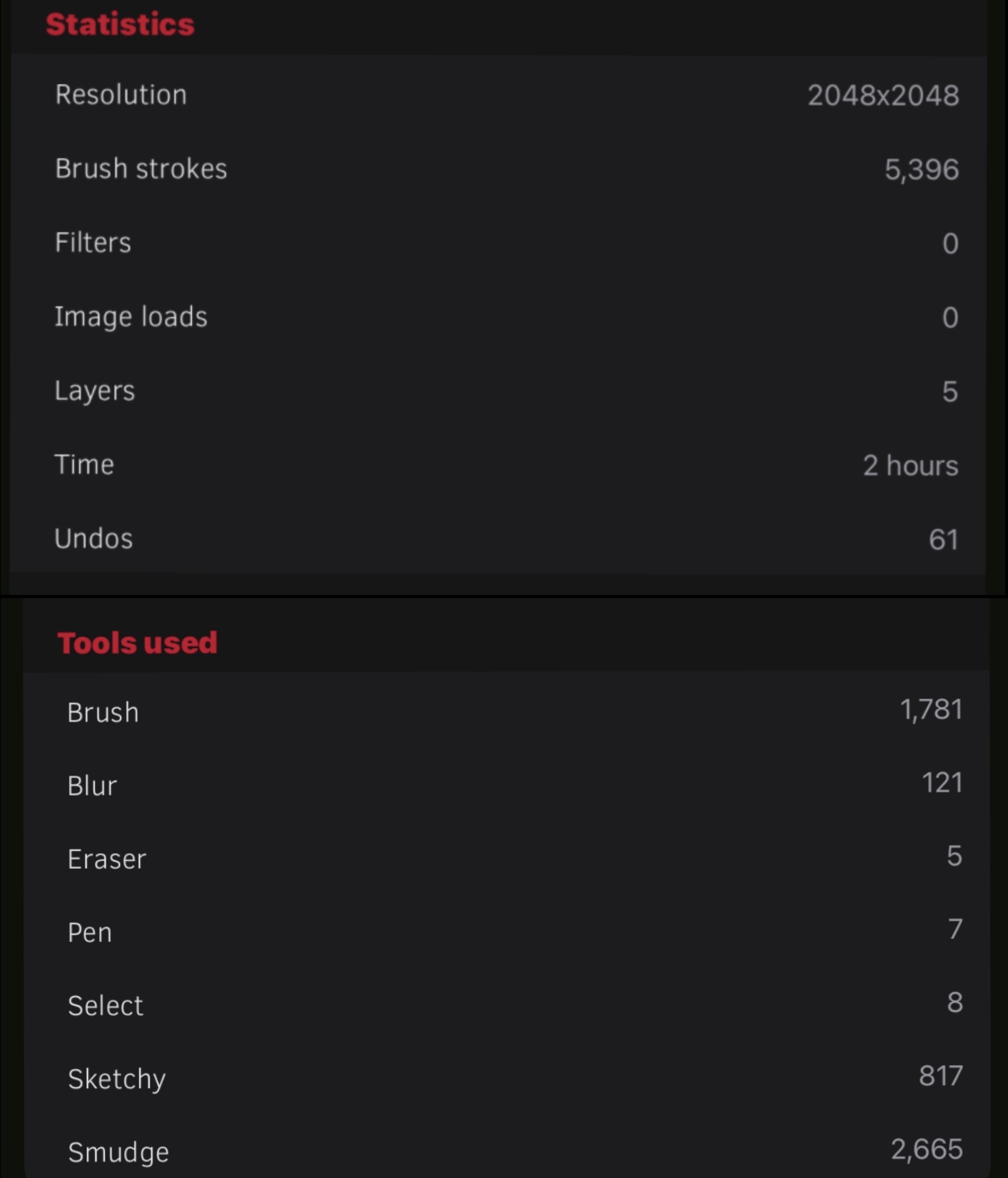Click the Smudge tool label
This screenshot has width=1008, height=1178.
tap(119, 1153)
